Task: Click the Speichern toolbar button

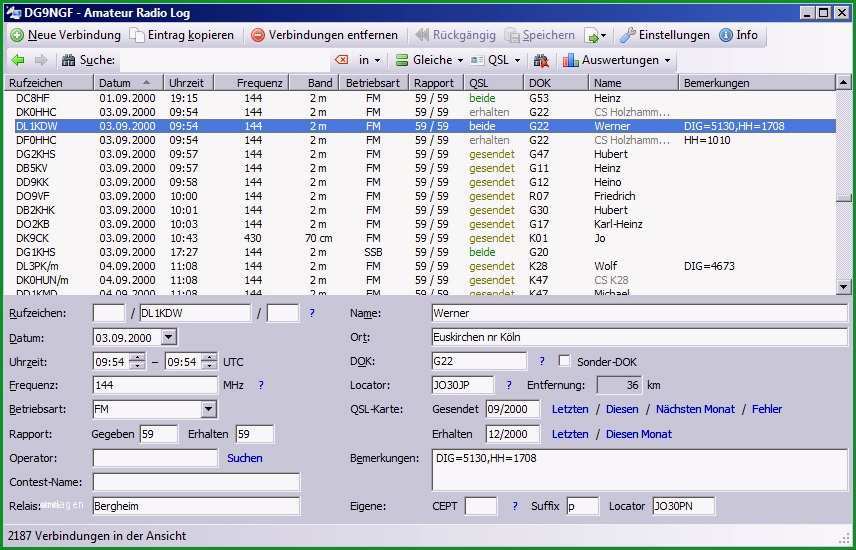Action: pyautogui.click(x=539, y=36)
